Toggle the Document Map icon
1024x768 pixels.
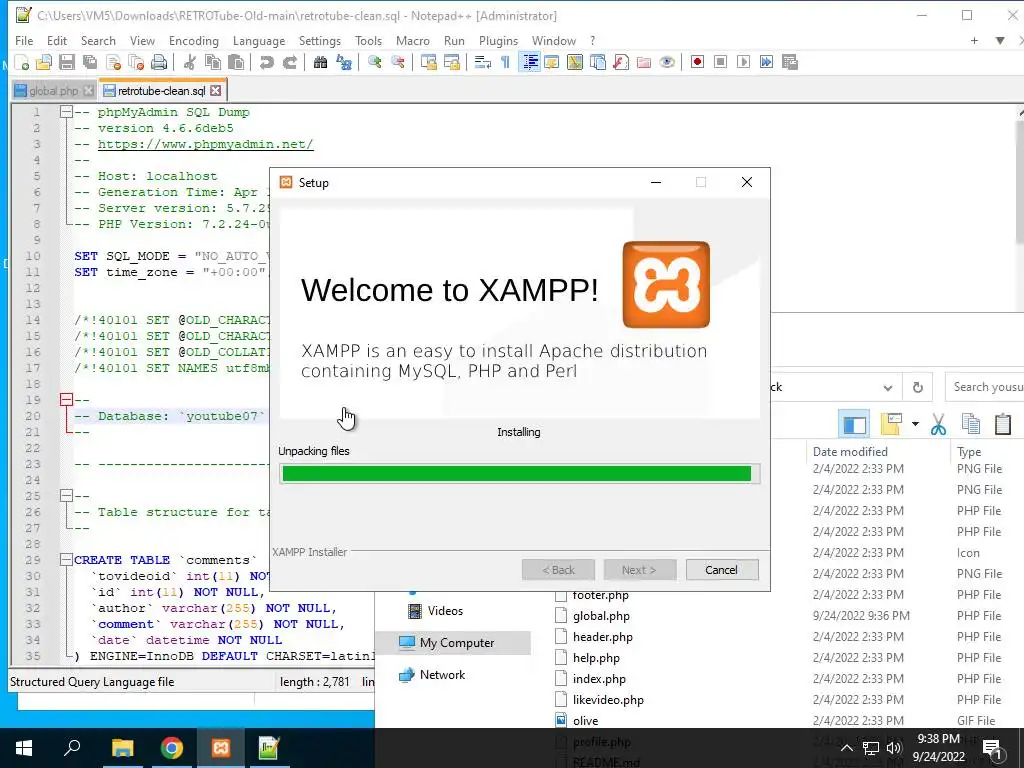[x=575, y=62]
